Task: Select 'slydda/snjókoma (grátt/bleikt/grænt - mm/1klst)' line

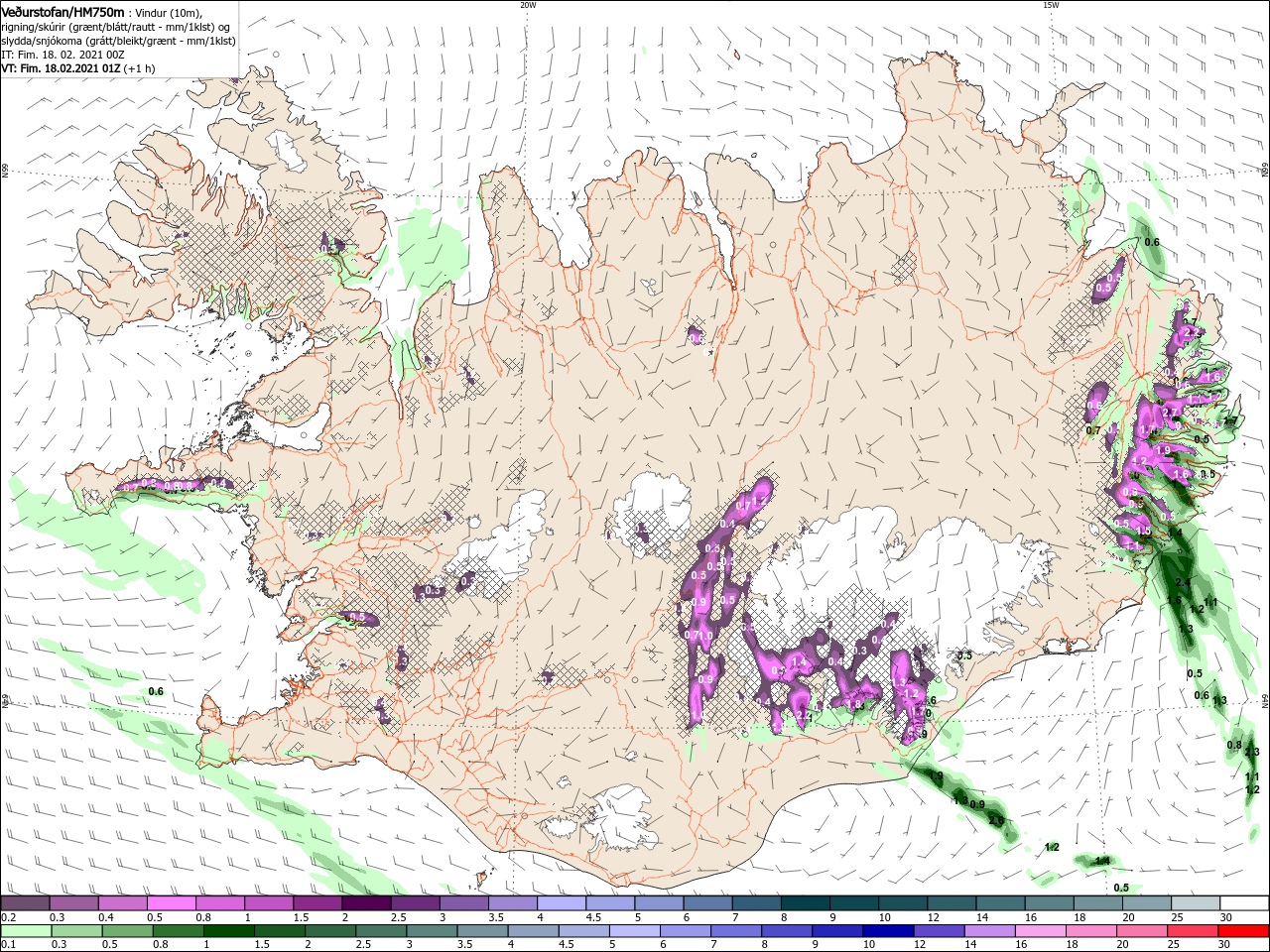Action: tap(118, 41)
